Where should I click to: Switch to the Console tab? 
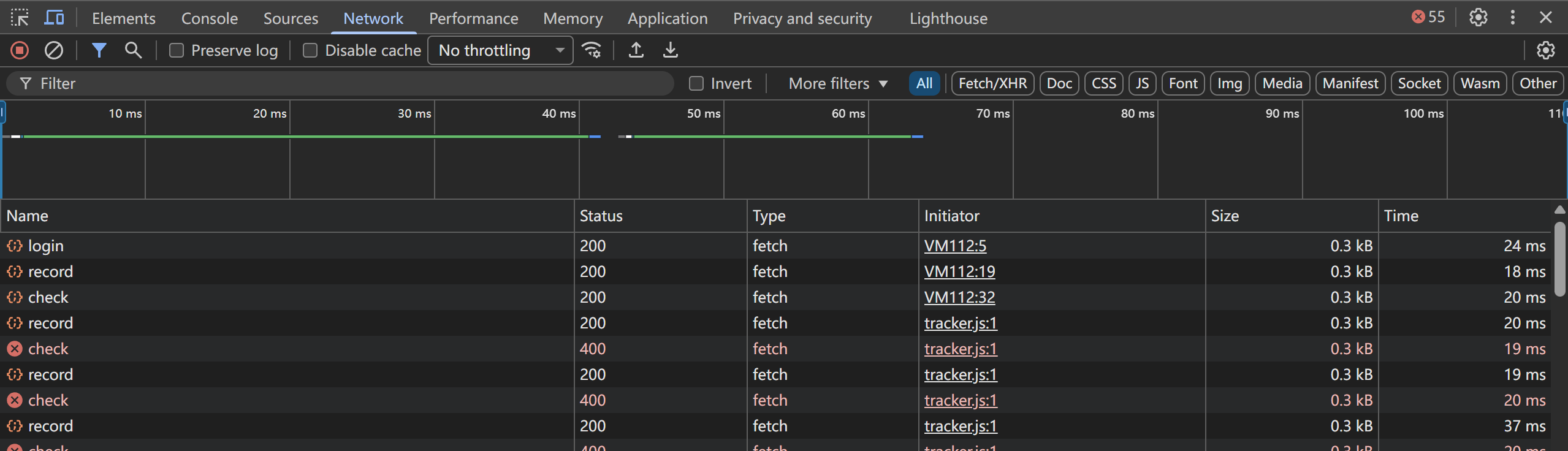[x=210, y=18]
